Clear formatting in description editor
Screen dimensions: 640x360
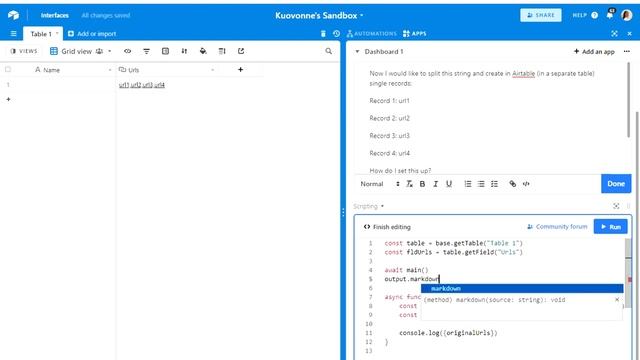pyautogui.click(x=409, y=184)
